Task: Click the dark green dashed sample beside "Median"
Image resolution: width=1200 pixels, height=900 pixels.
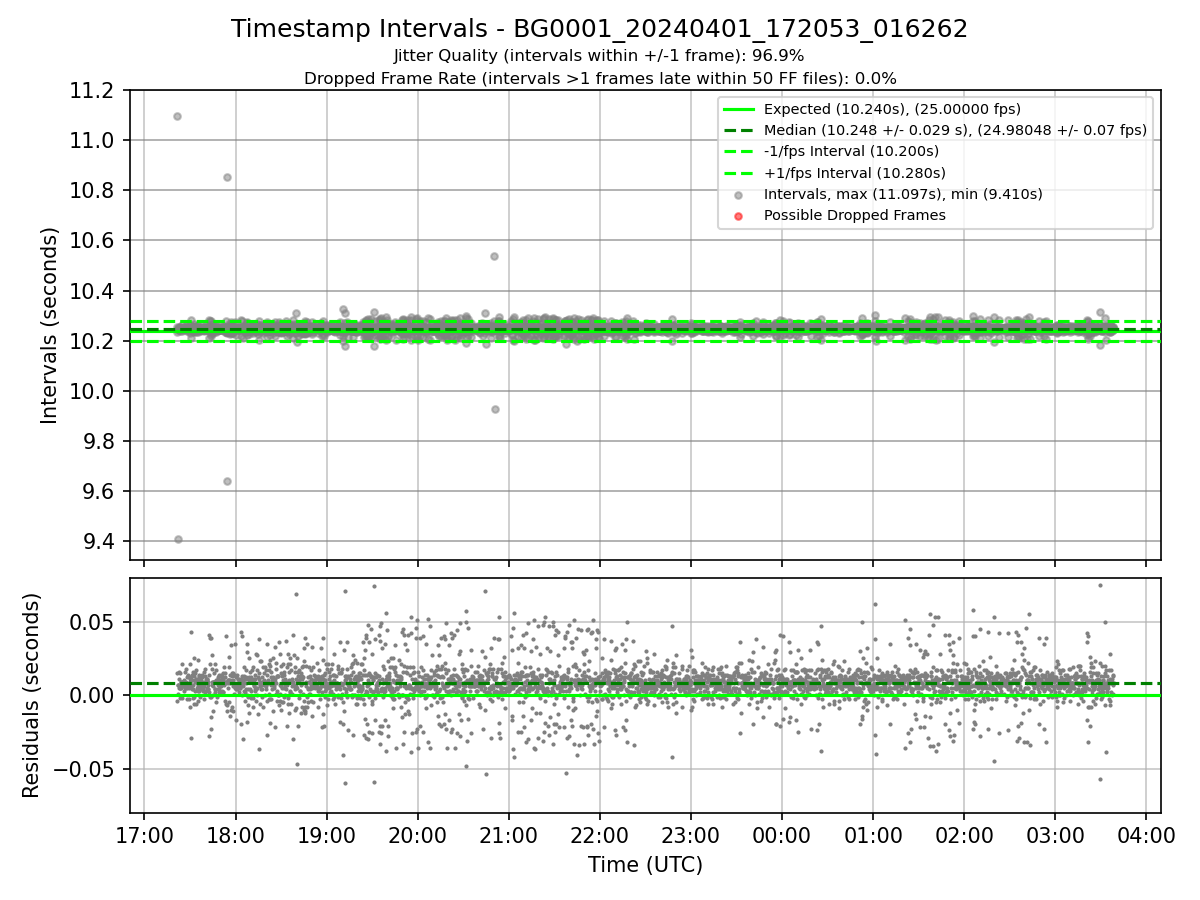Action: coord(738,130)
